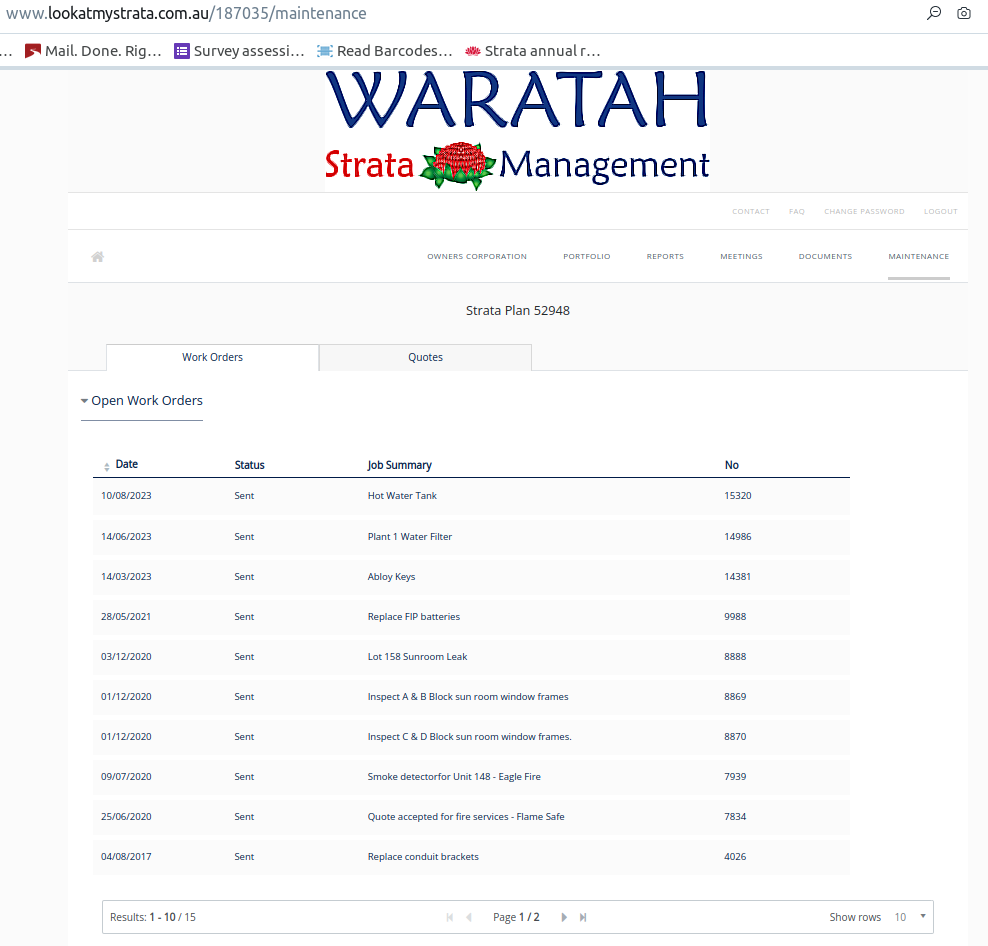This screenshot has width=988, height=946.
Task: Click the FAQ link
Action: click(x=796, y=212)
